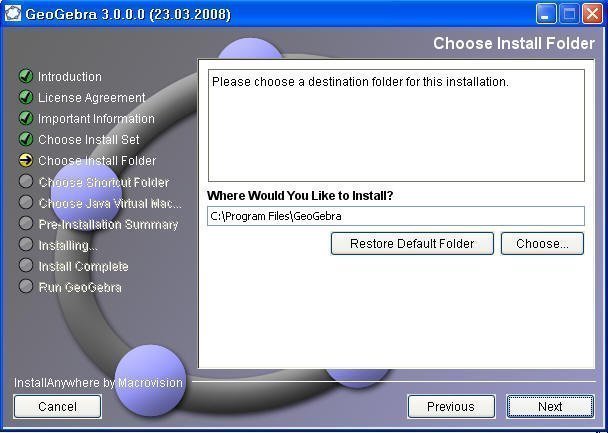Select the License Agreement step label
This screenshot has height=433, width=608.
pos(92,98)
